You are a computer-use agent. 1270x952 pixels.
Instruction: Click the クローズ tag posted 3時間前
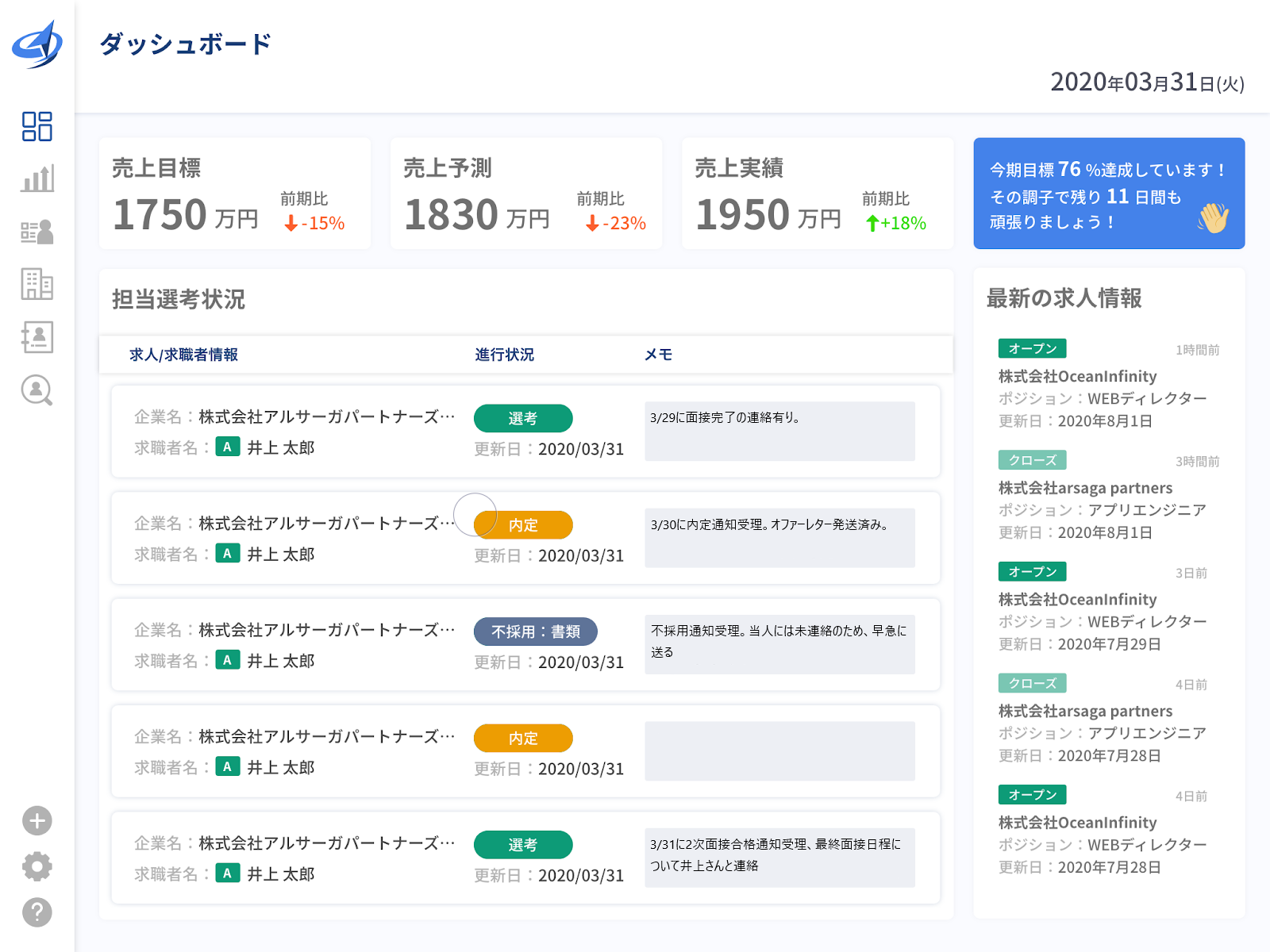pyautogui.click(x=1032, y=460)
